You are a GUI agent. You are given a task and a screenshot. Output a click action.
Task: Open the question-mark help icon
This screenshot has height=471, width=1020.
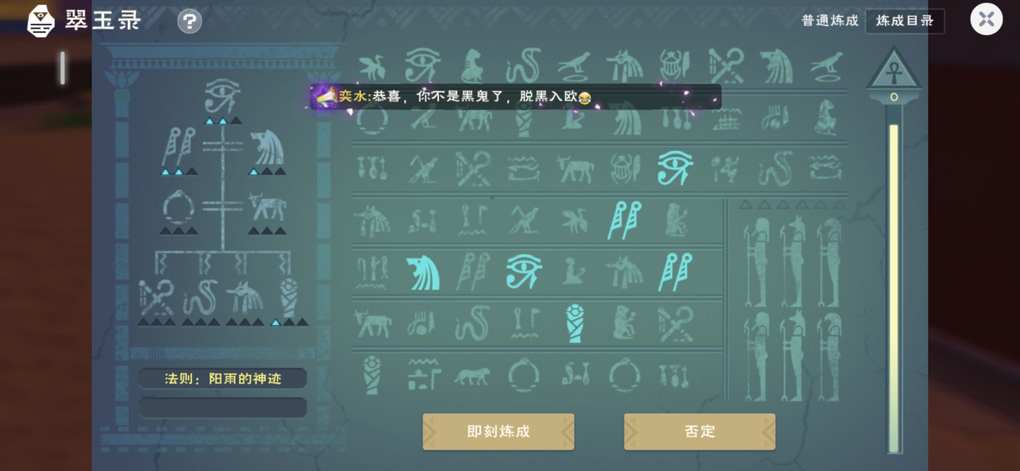(189, 21)
